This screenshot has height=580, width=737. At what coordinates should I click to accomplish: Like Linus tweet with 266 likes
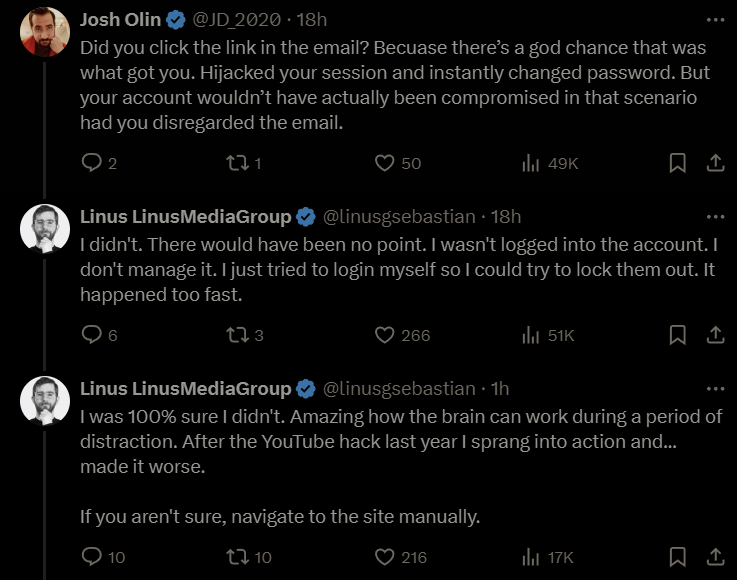384,335
